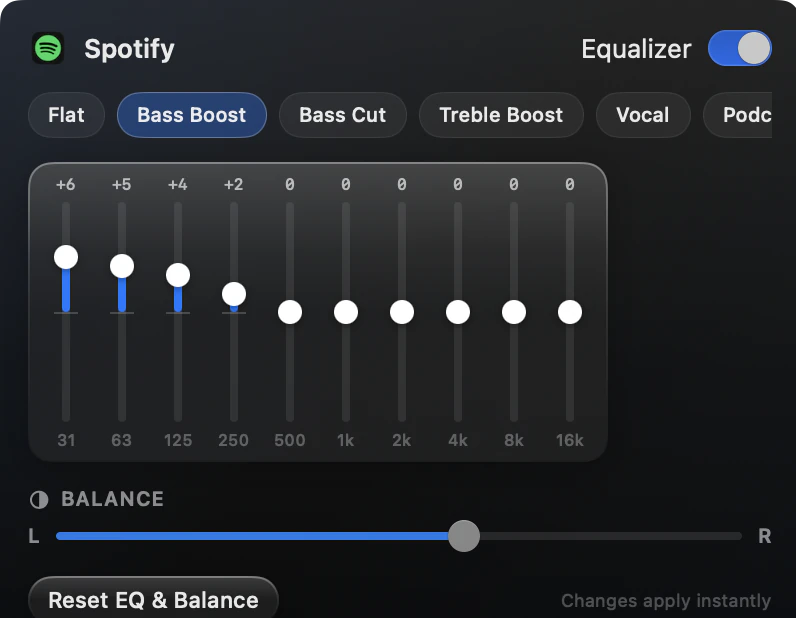Click the Reset EQ & Balance button

153,600
